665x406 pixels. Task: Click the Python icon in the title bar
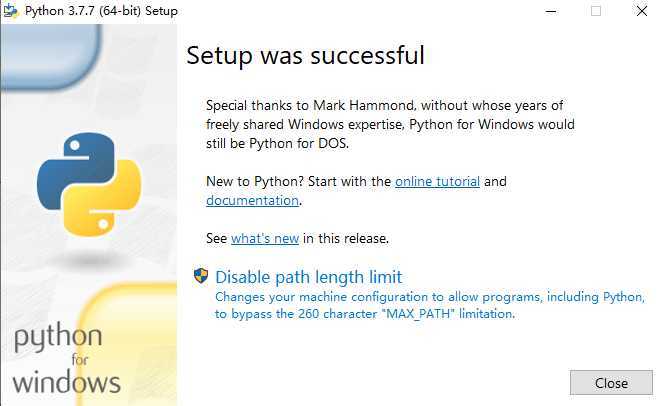point(10,10)
